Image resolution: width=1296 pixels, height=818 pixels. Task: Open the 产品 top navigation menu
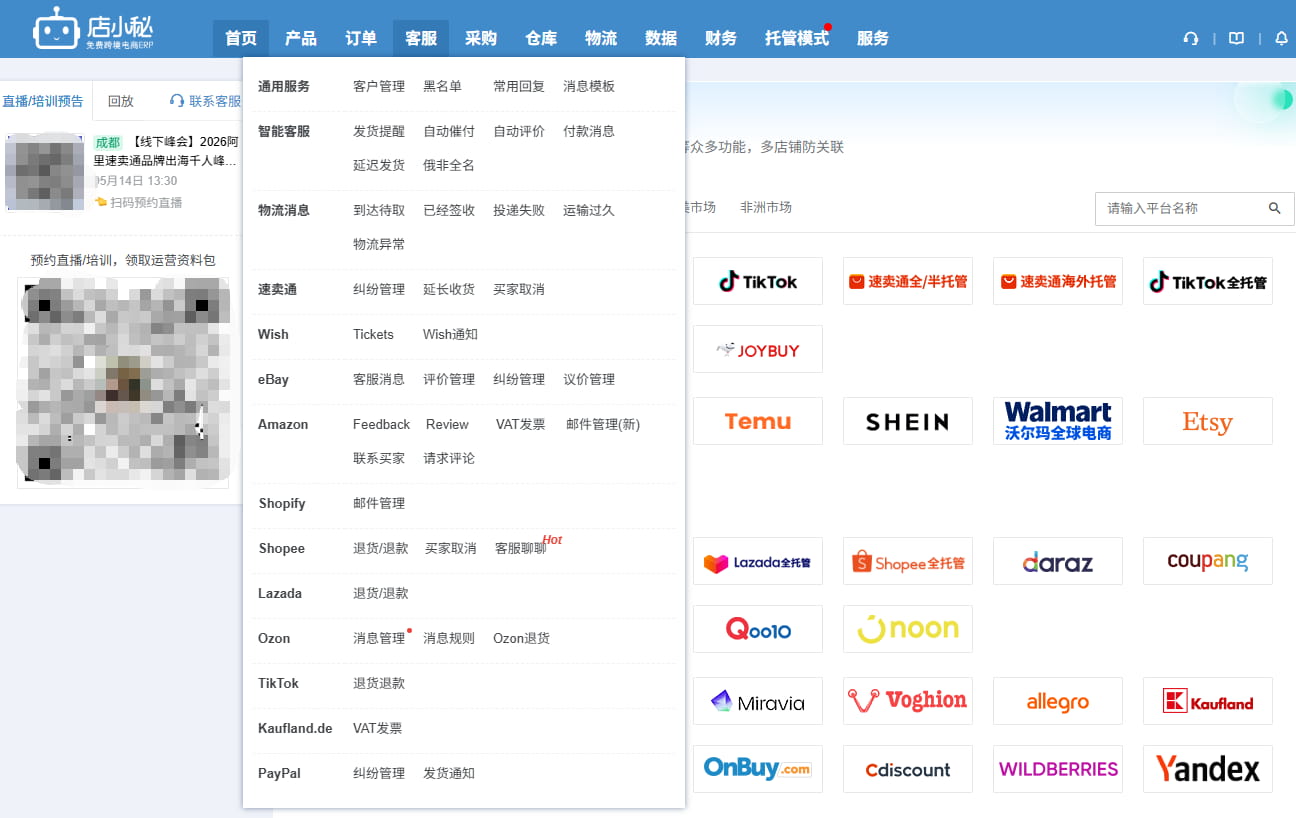[x=301, y=38]
